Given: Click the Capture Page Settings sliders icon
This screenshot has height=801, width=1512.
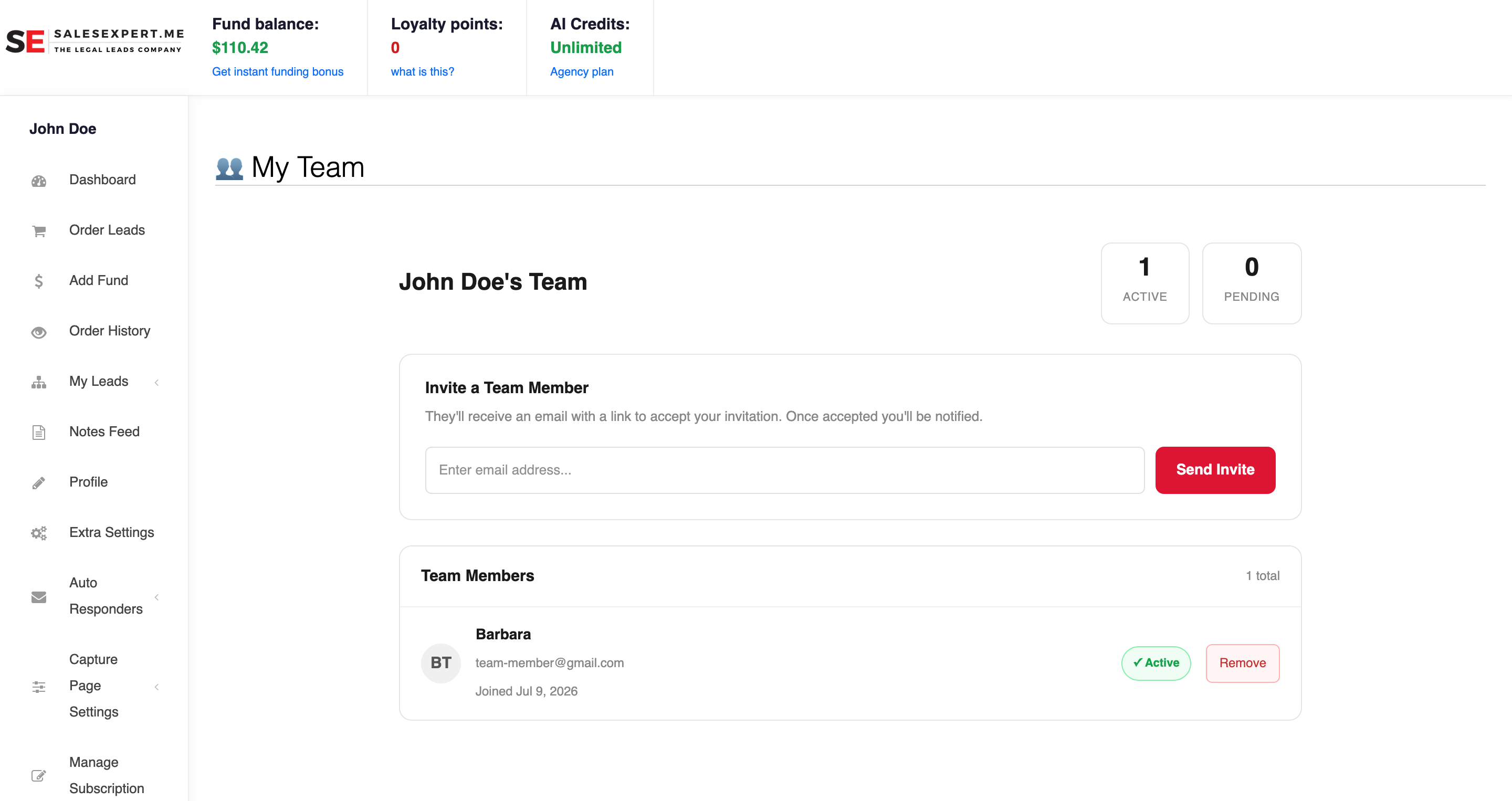Looking at the screenshot, I should 39,687.
